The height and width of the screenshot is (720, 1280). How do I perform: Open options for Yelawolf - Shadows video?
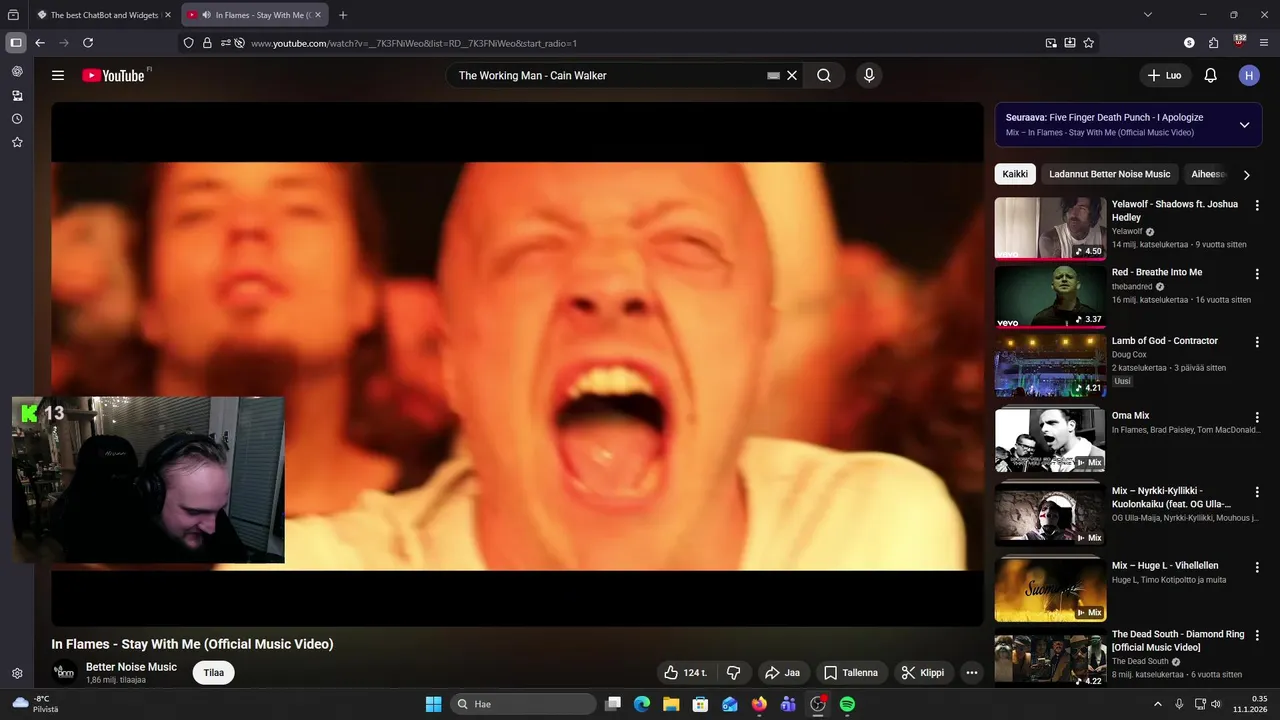pyautogui.click(x=1257, y=205)
